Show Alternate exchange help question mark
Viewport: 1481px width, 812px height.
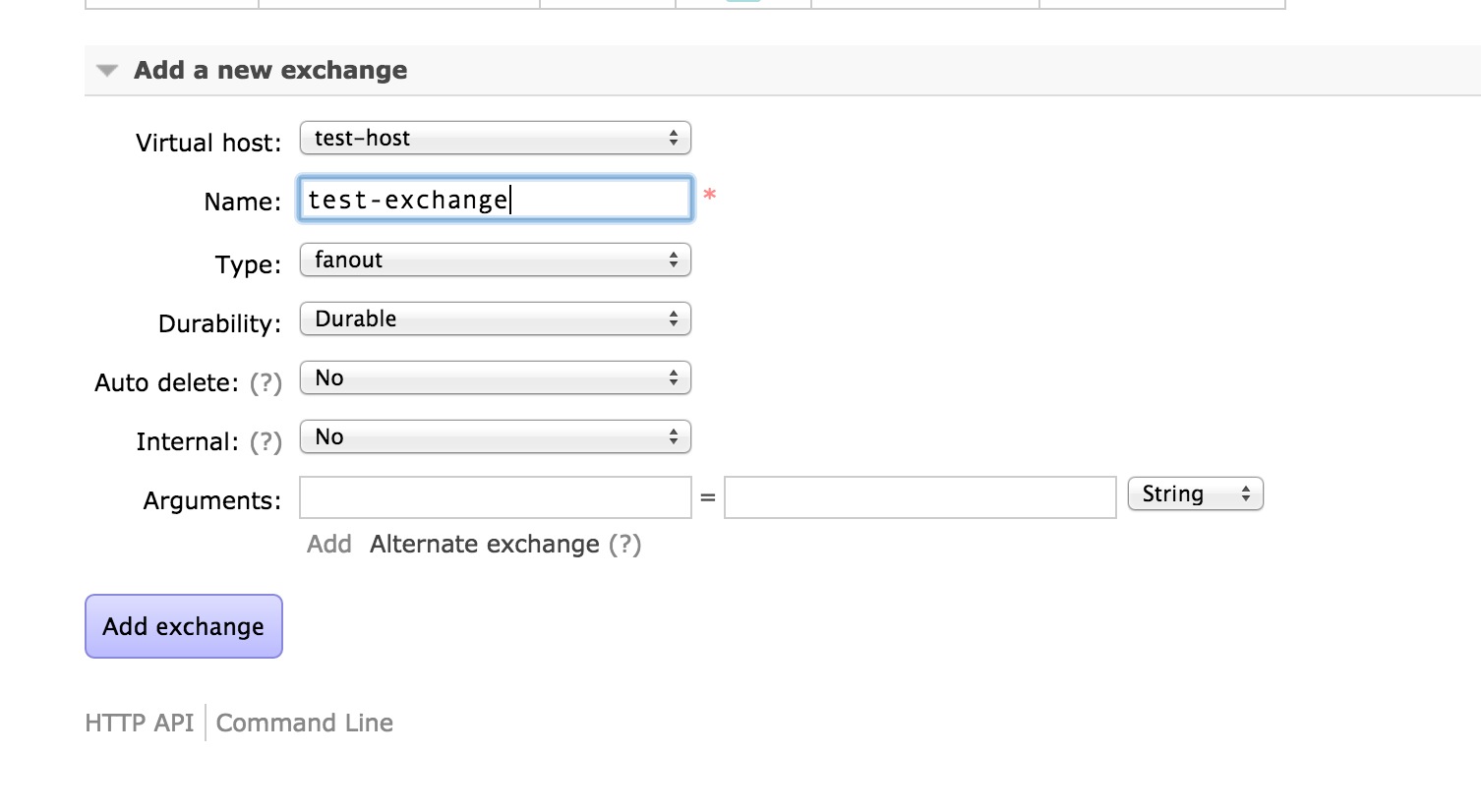click(x=624, y=545)
